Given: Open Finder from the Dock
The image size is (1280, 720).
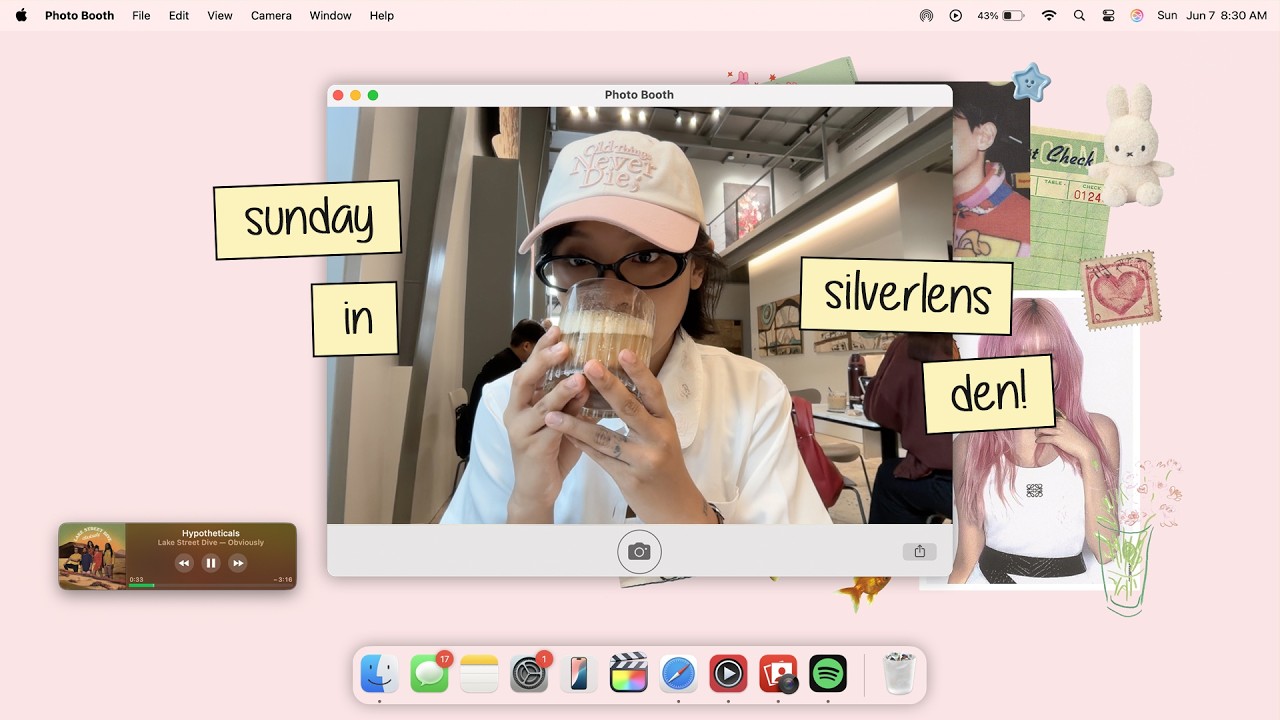Looking at the screenshot, I should point(380,674).
